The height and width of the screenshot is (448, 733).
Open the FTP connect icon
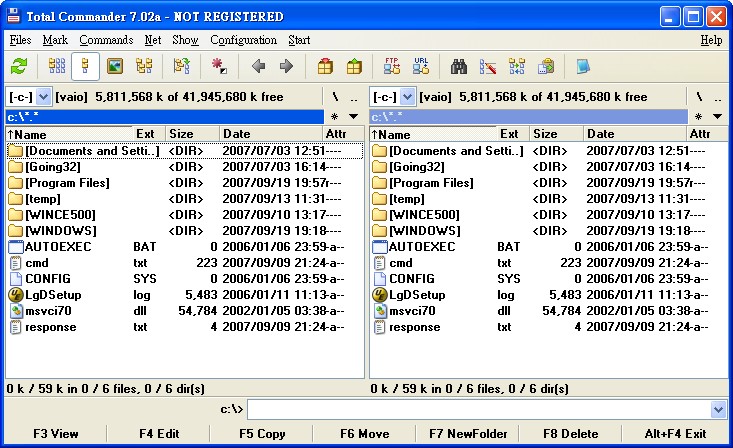(392, 66)
